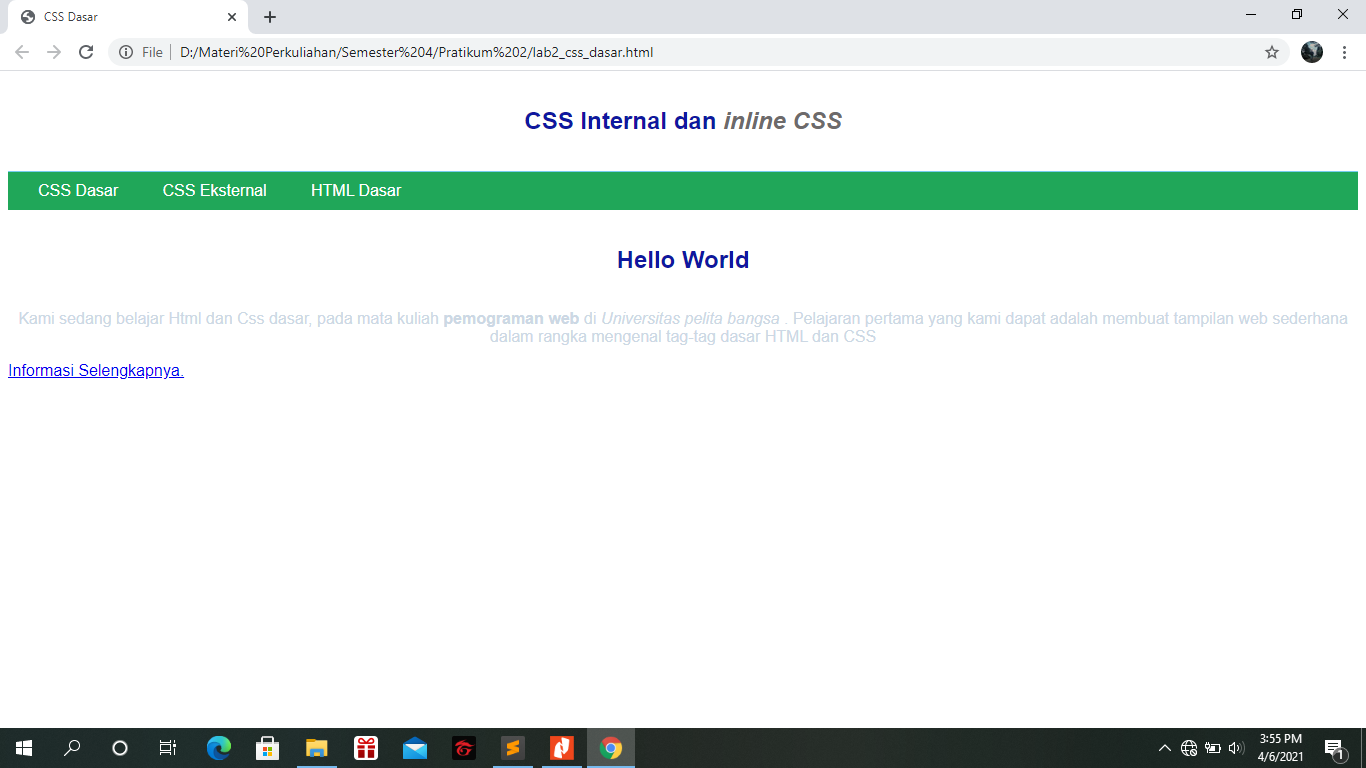Follow the Informasi Selengkapnya link

[96, 370]
